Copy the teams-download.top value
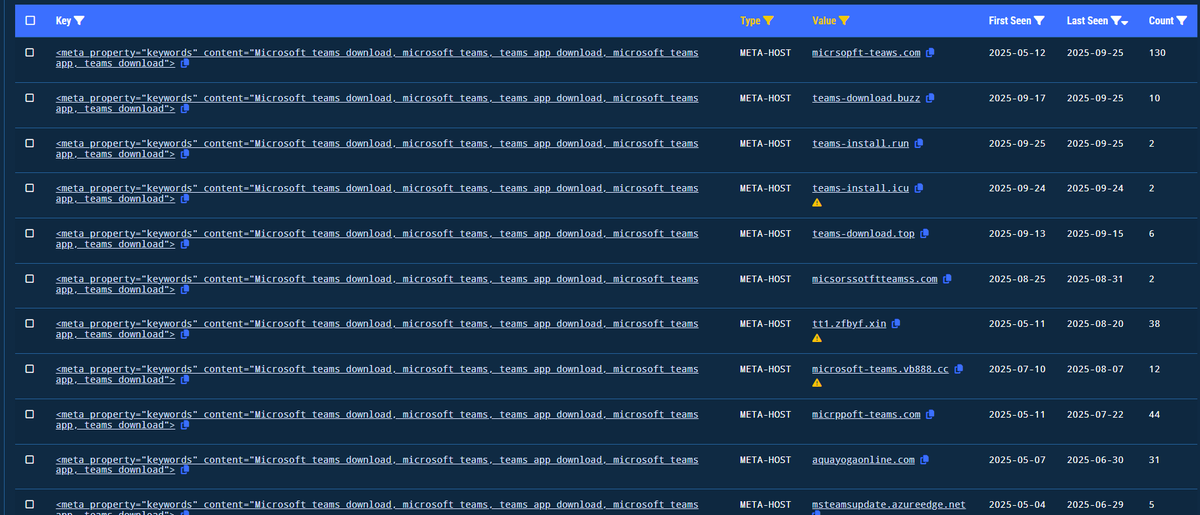1200x515 pixels. coord(924,233)
